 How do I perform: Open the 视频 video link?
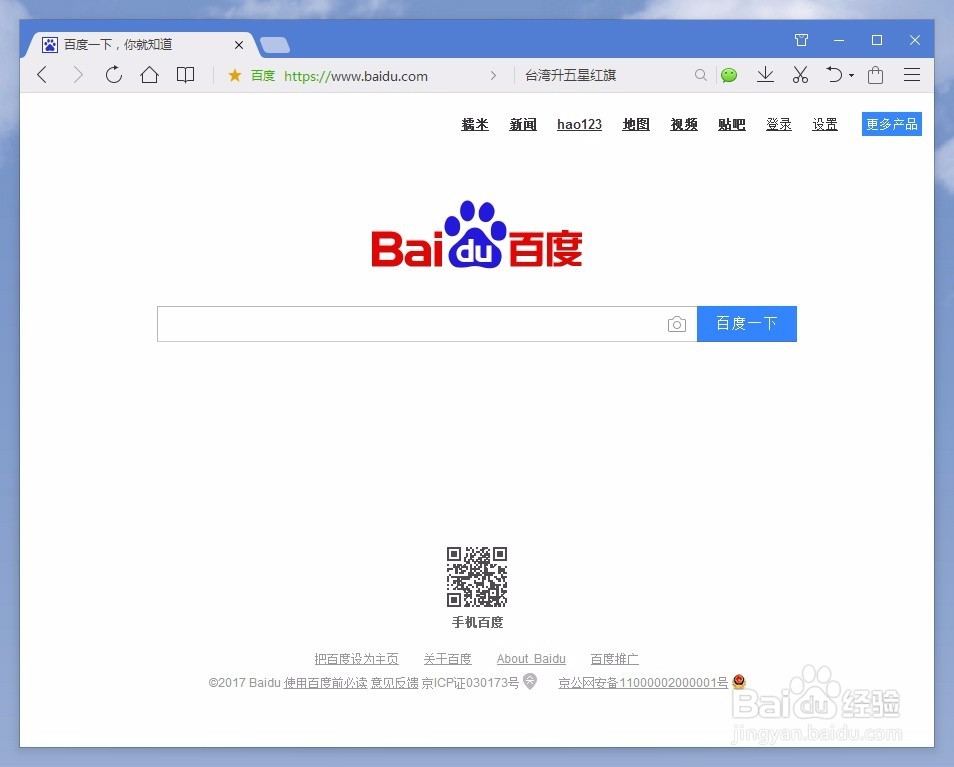click(684, 125)
